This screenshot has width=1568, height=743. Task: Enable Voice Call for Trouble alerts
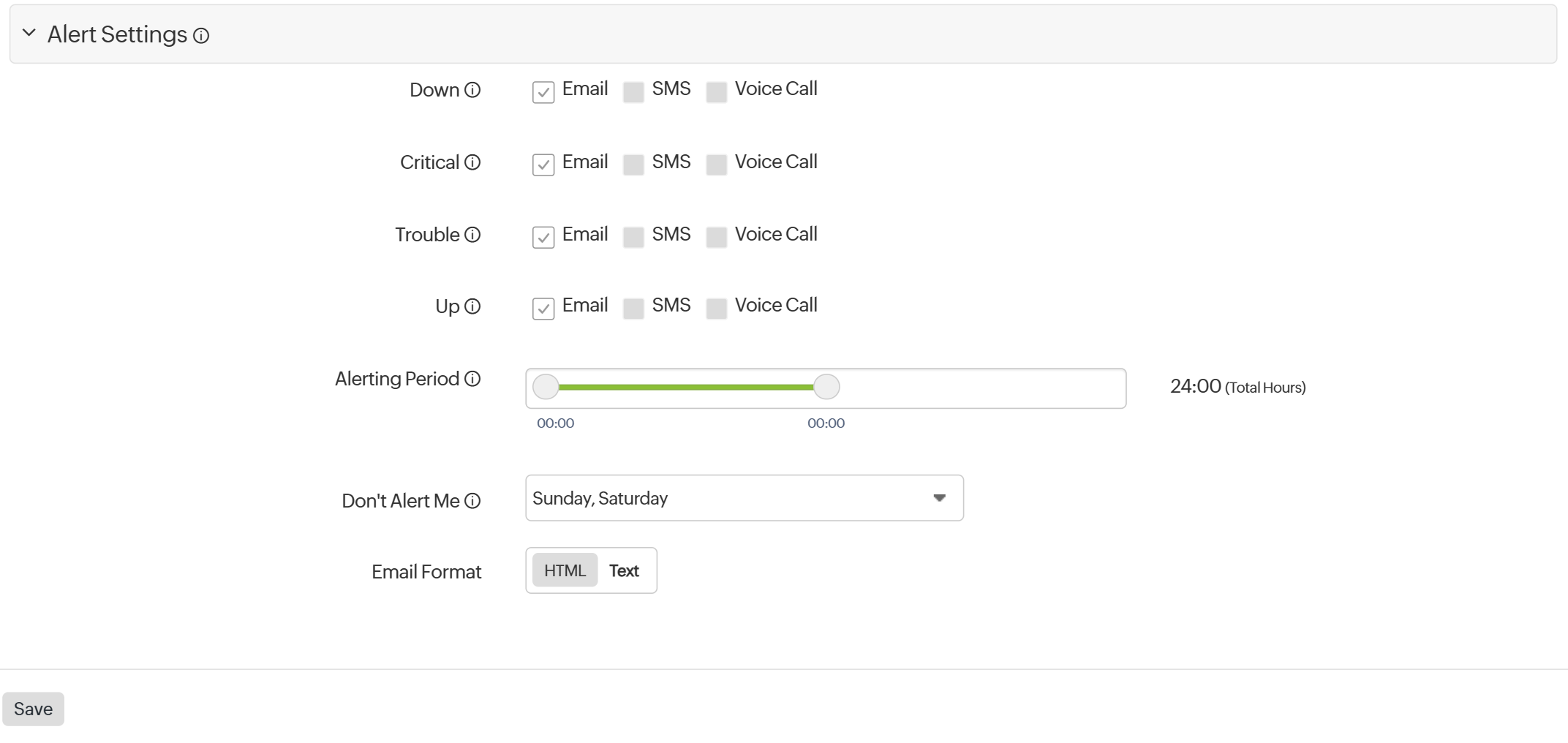point(716,237)
